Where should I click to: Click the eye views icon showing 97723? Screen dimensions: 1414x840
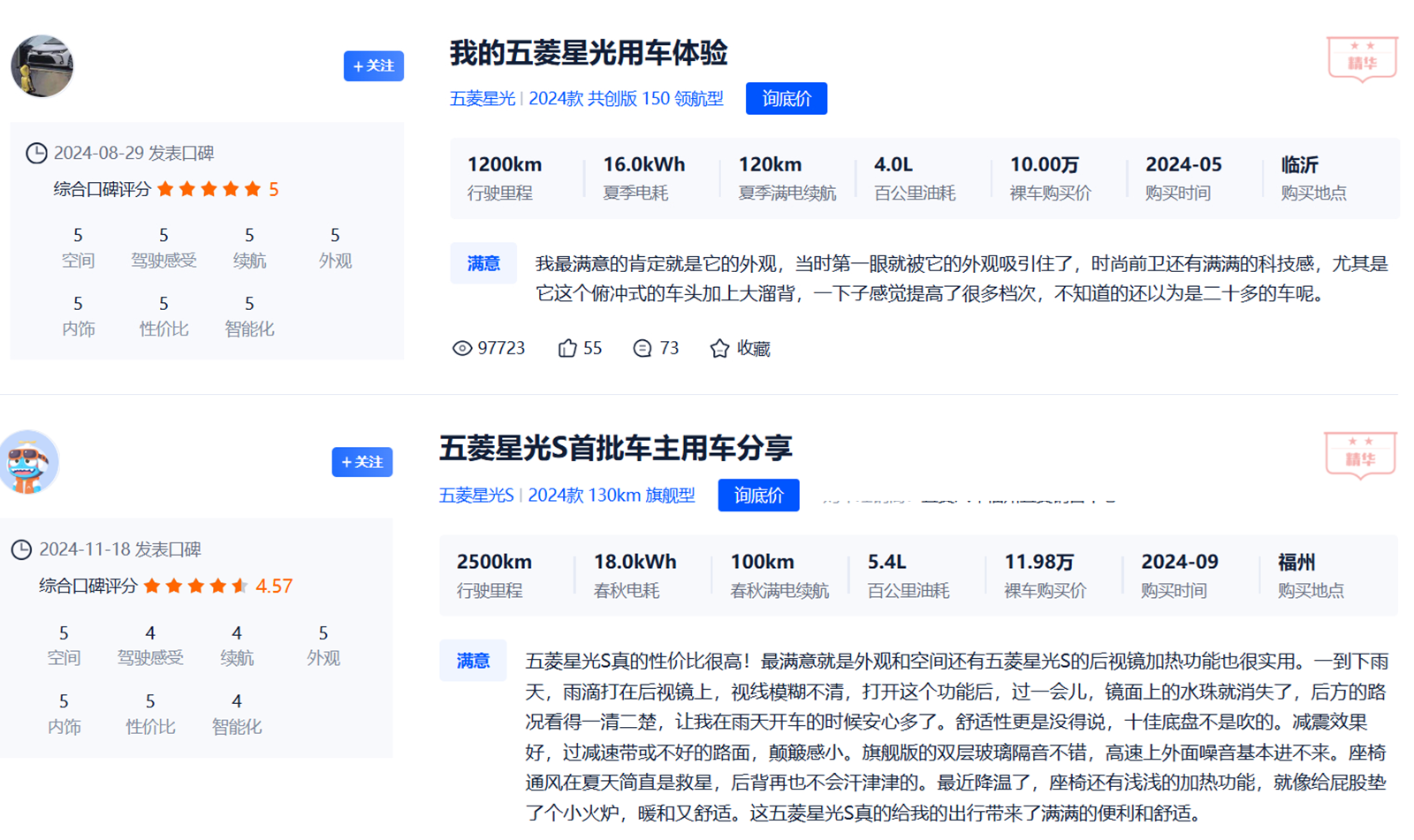click(461, 349)
